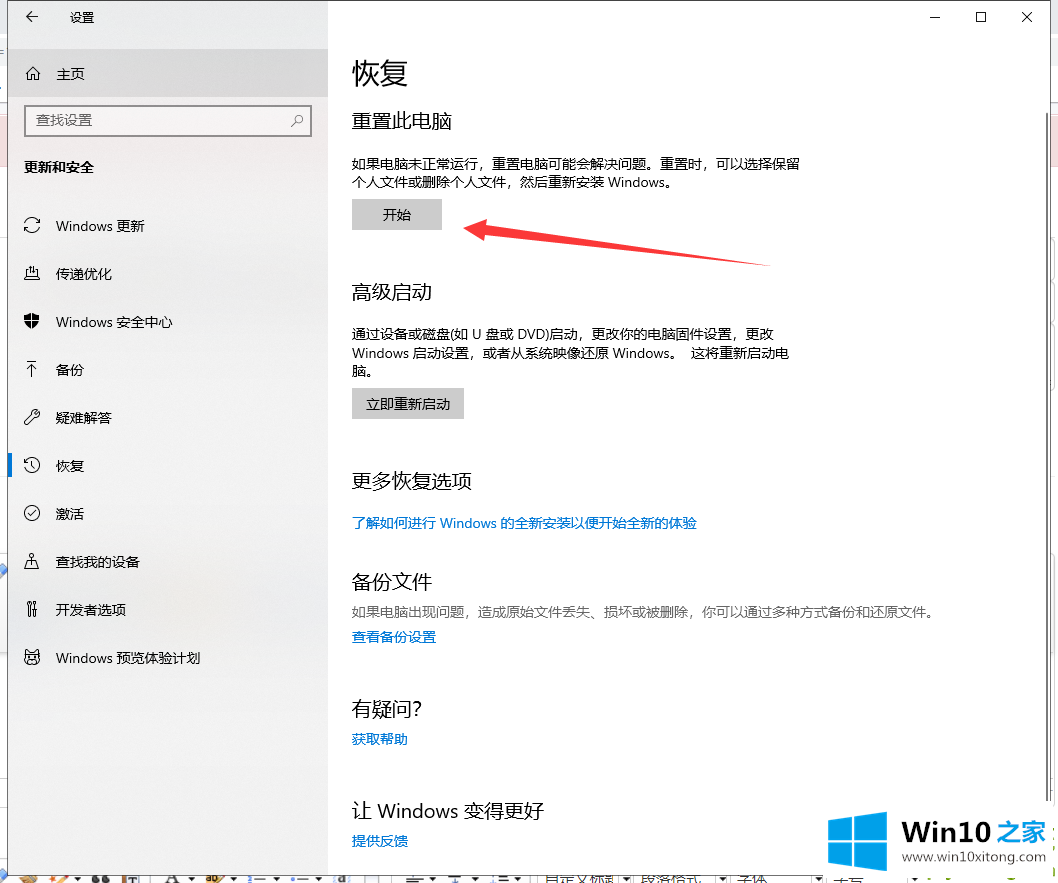This screenshot has width=1058, height=883.
Task: Click the back arrow in Settings
Action: (x=32, y=18)
